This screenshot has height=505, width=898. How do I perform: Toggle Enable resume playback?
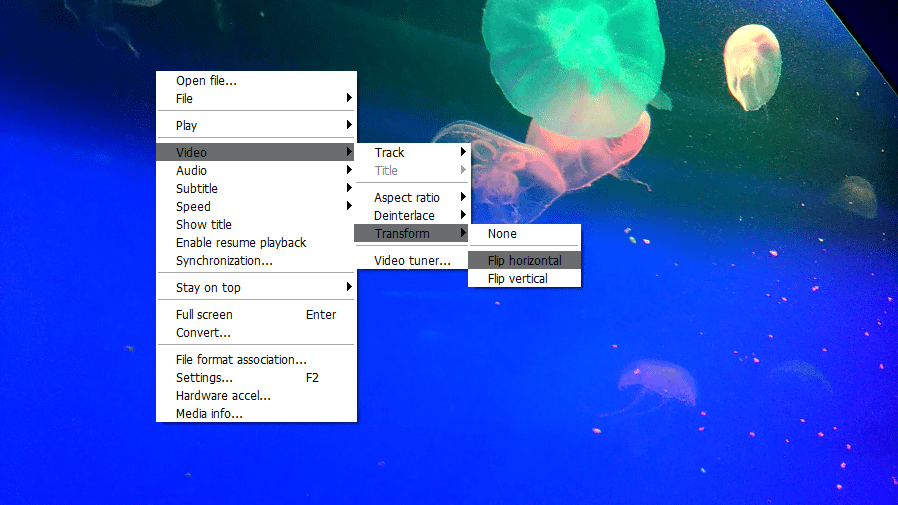256,243
